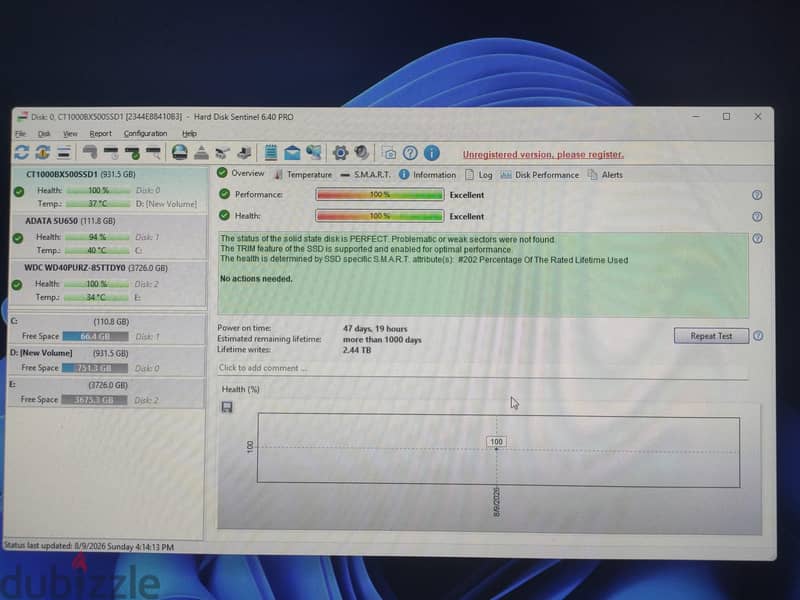
Task: Click the Health 100 % bar in Overview
Action: tap(380, 216)
